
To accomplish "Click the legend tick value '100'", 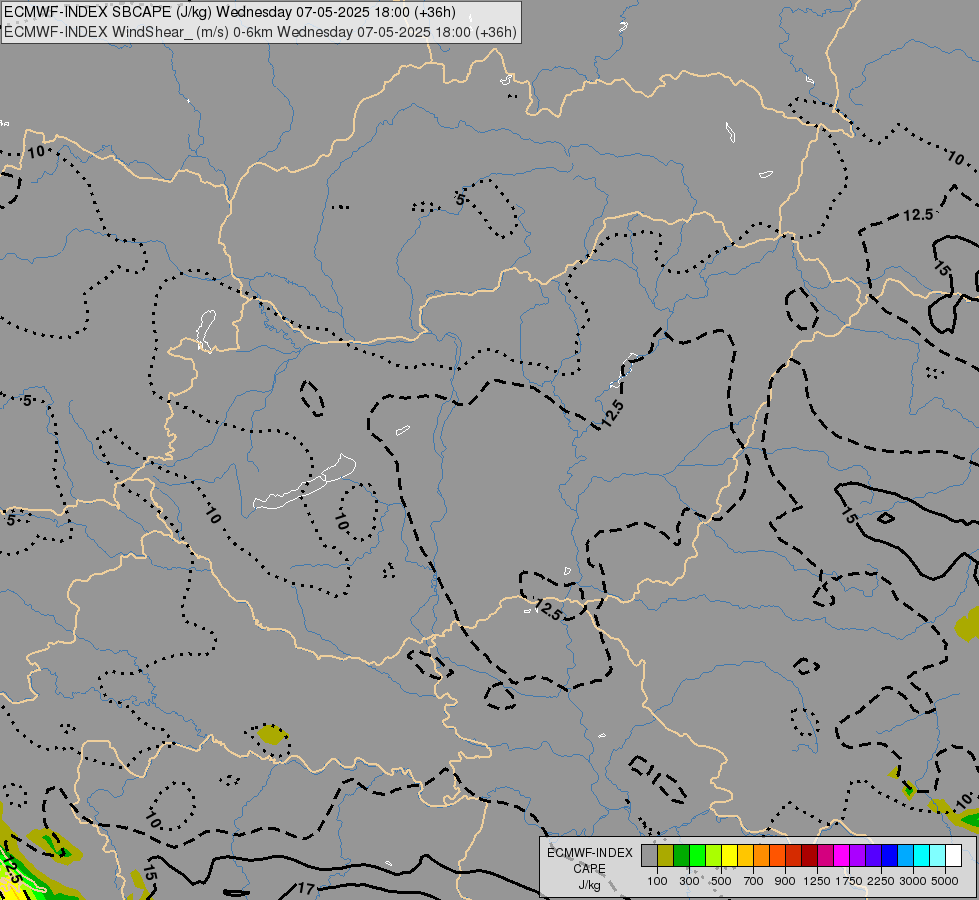I will [657, 881].
